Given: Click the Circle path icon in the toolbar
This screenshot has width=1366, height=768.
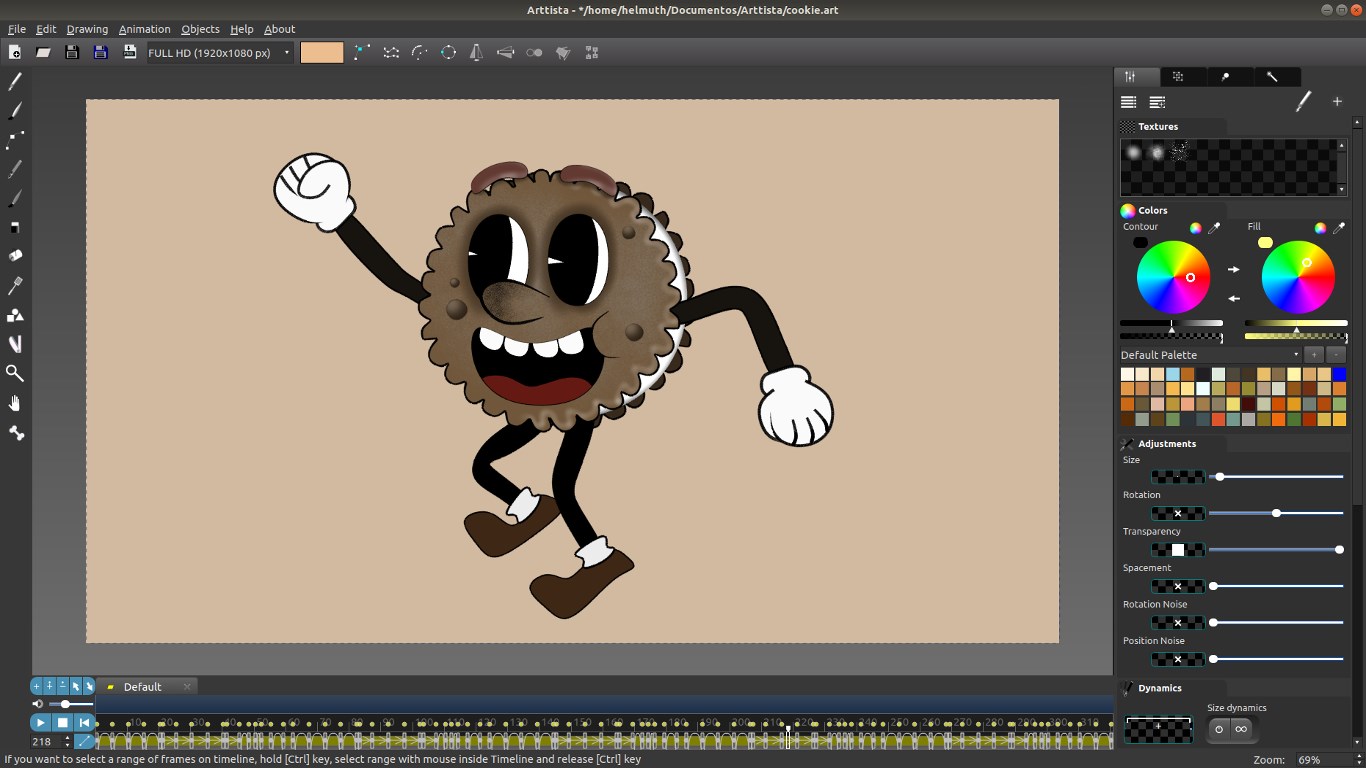Looking at the screenshot, I should pyautogui.click(x=448, y=52).
